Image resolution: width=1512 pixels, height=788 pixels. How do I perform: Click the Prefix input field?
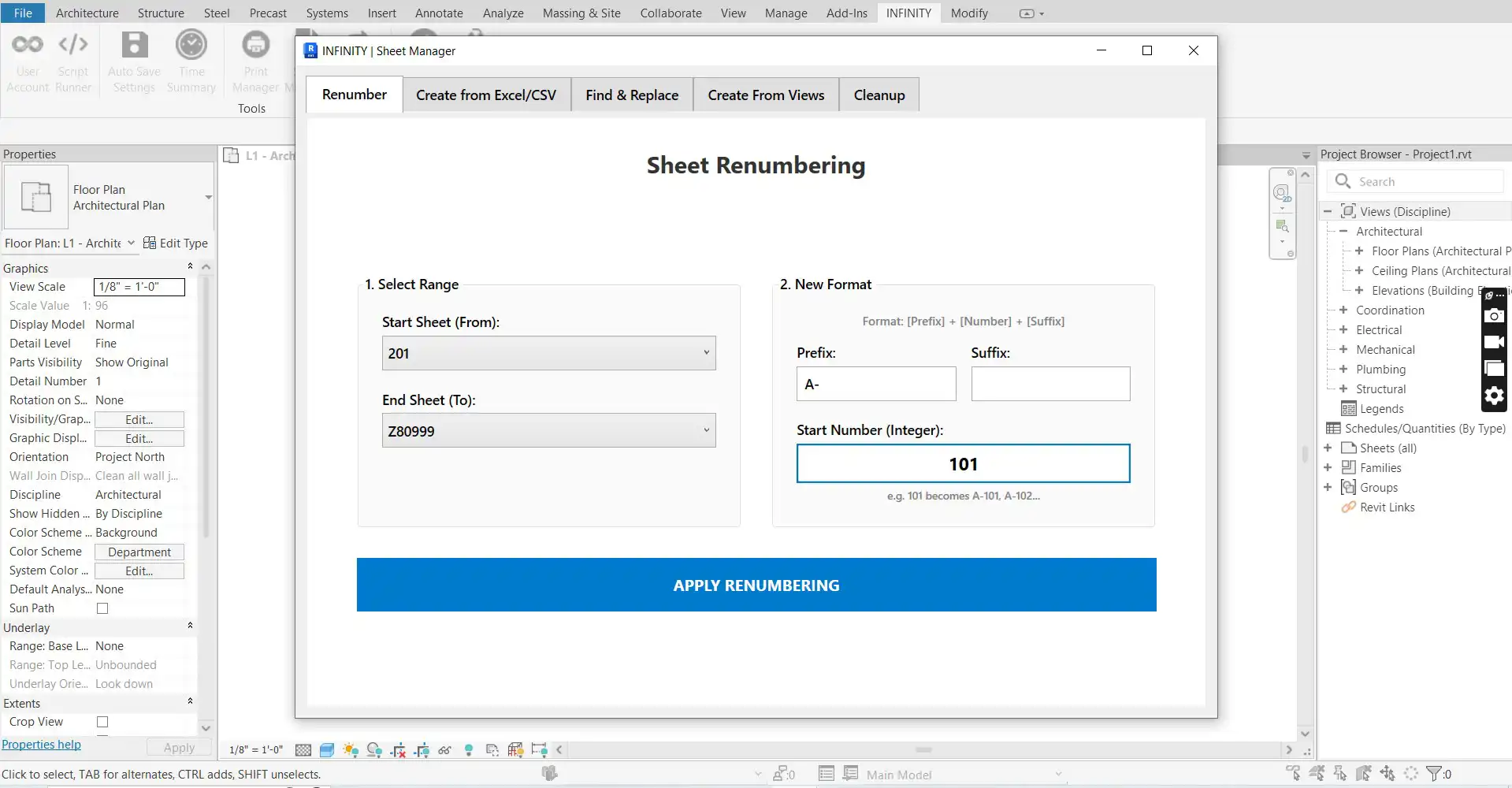(875, 384)
